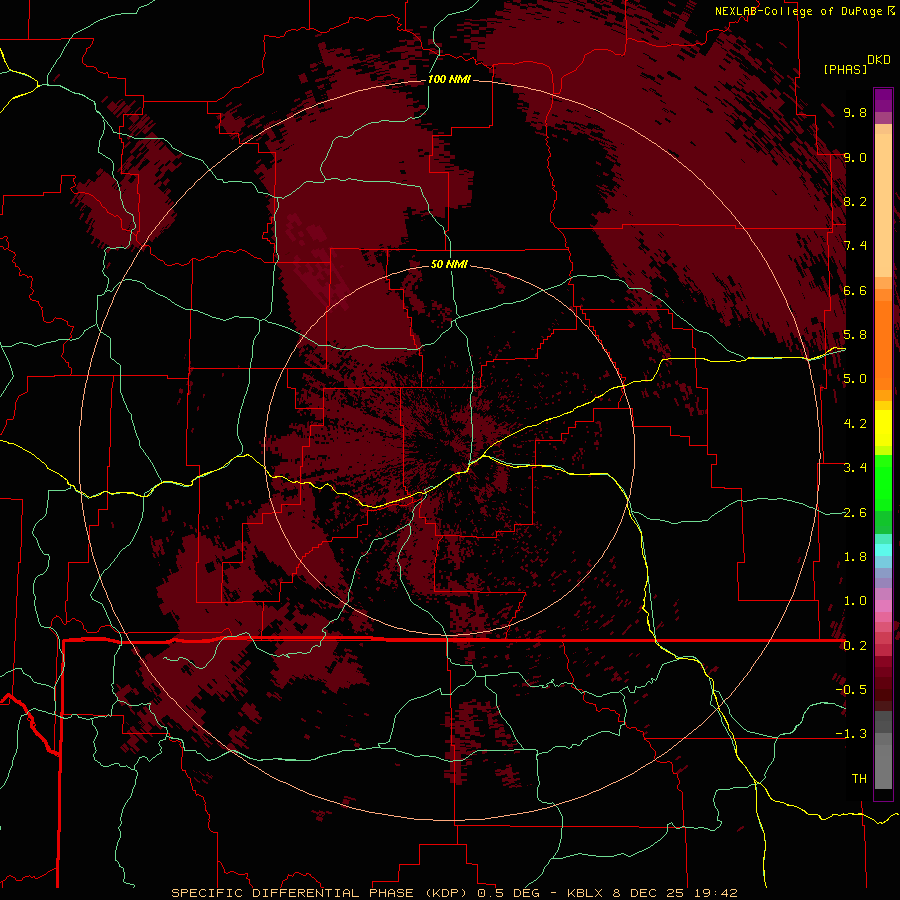
Task: Click the 5.0 value on the color scale
Action: coord(855,379)
